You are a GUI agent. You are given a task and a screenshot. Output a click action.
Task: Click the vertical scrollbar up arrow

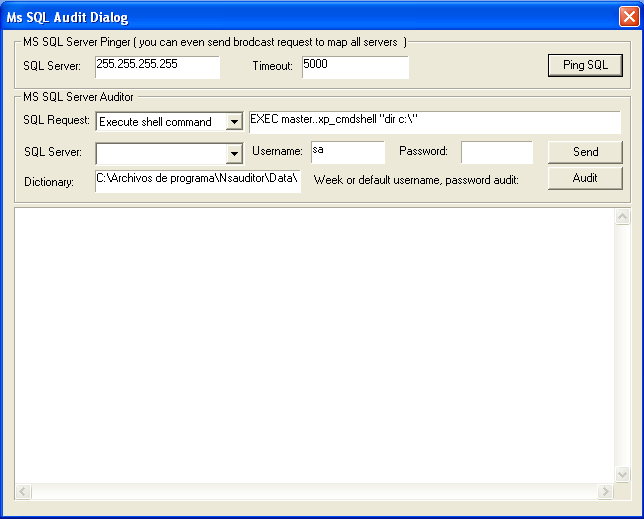(623, 216)
